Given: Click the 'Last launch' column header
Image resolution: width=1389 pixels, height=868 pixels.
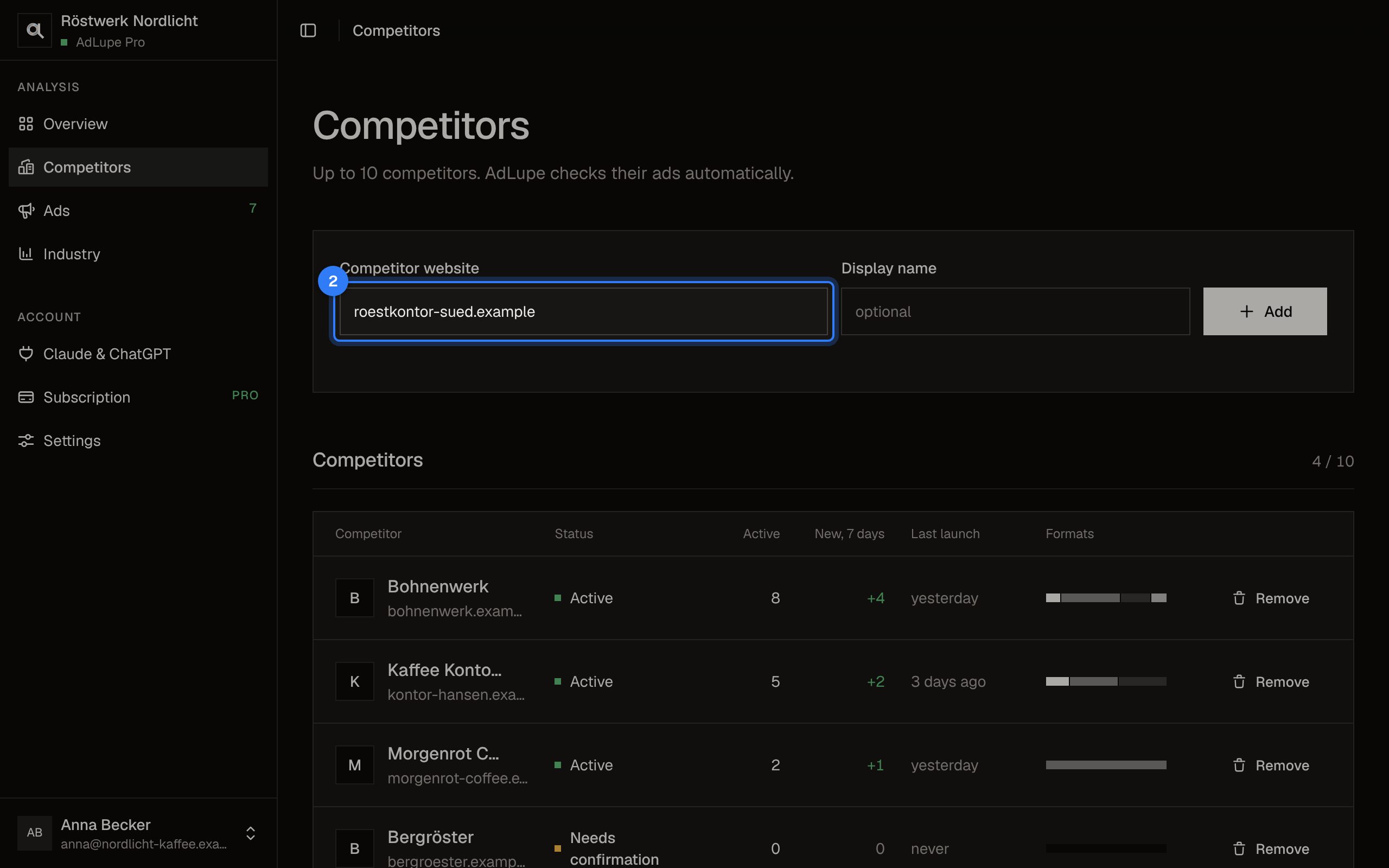Looking at the screenshot, I should [945, 534].
